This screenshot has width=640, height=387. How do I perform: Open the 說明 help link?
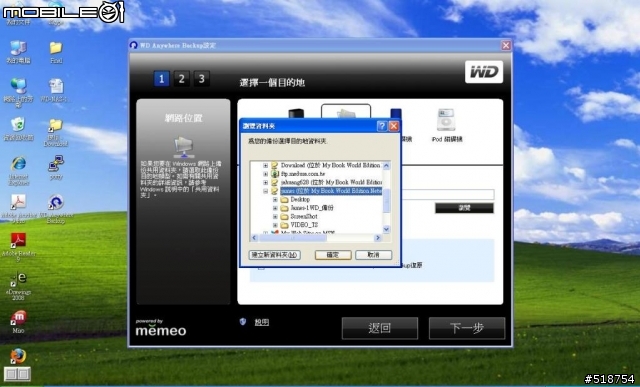tap(262, 322)
